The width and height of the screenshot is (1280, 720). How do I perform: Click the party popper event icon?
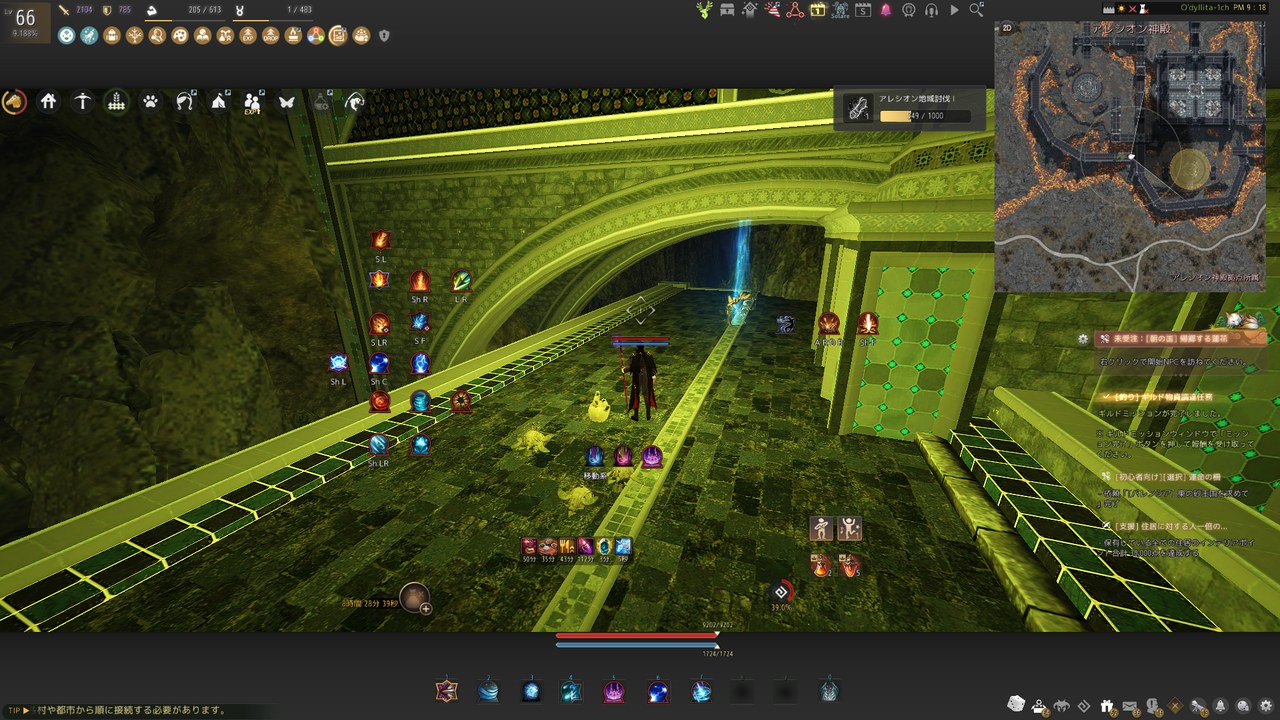point(773,10)
